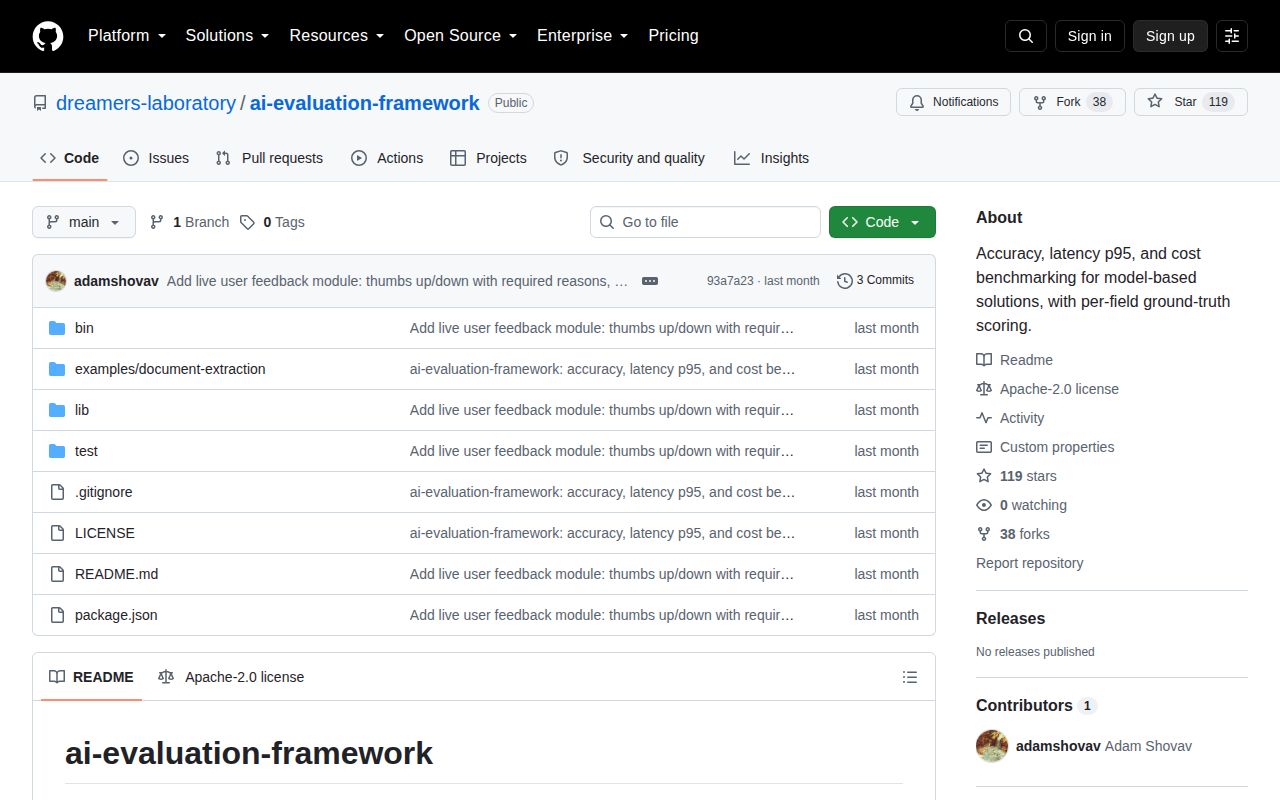View the 1 Branch link

189,222
